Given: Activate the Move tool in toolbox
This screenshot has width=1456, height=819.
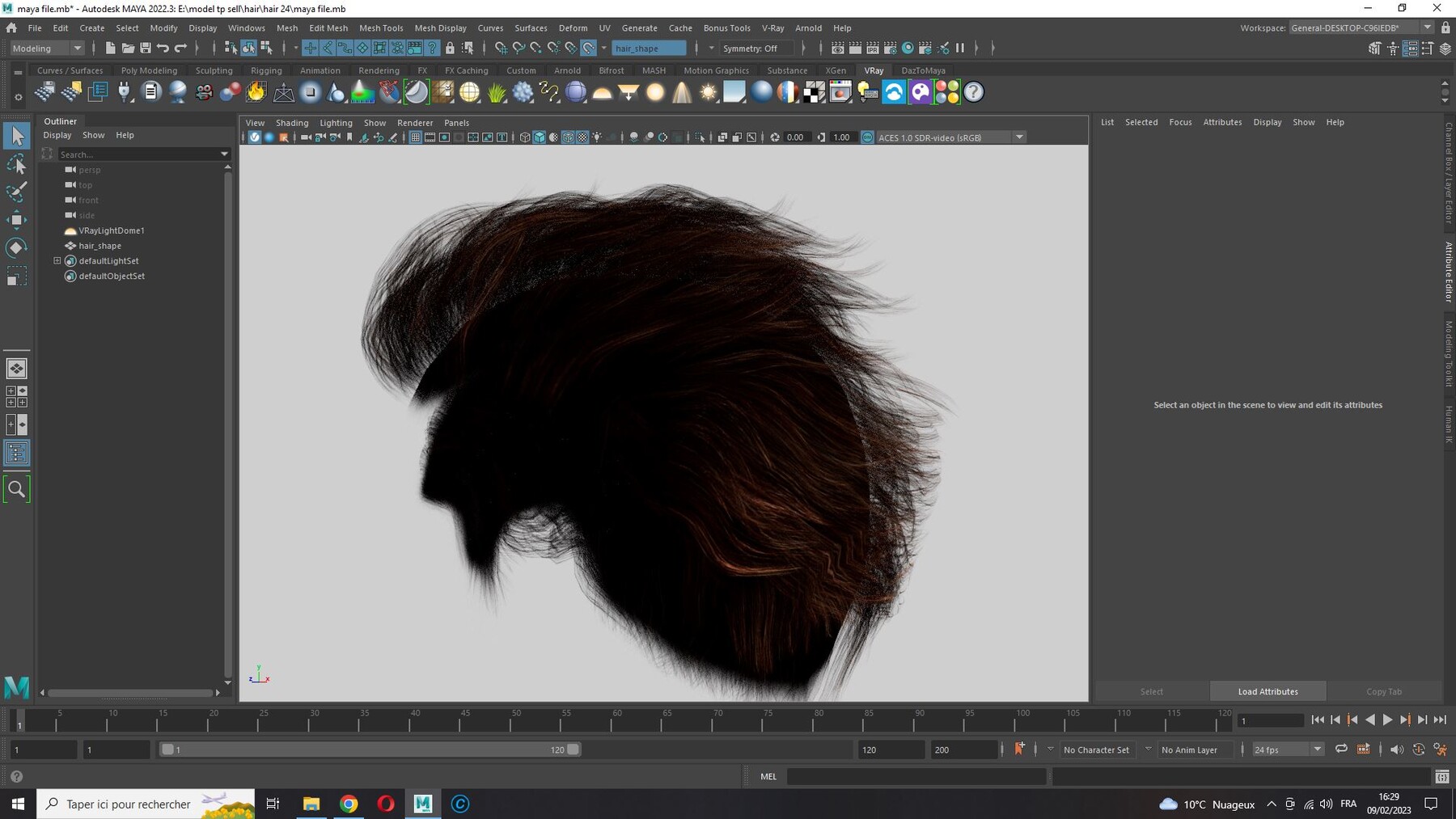Looking at the screenshot, I should tap(16, 220).
